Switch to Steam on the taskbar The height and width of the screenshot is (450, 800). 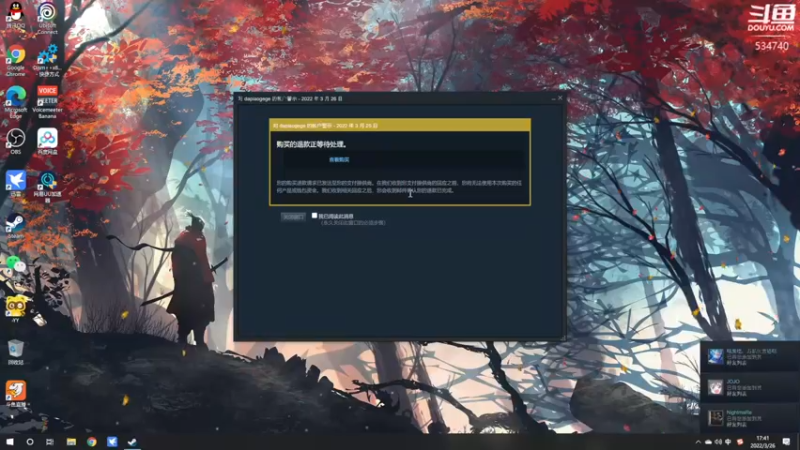(132, 442)
